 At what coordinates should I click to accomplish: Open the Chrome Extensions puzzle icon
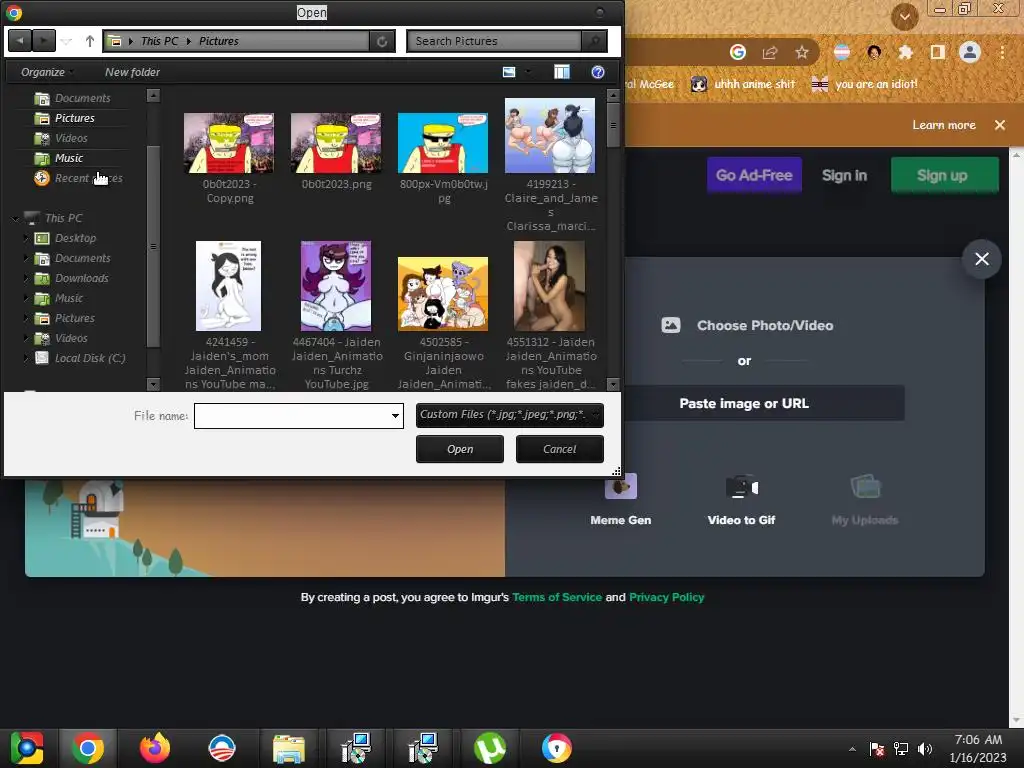click(905, 52)
